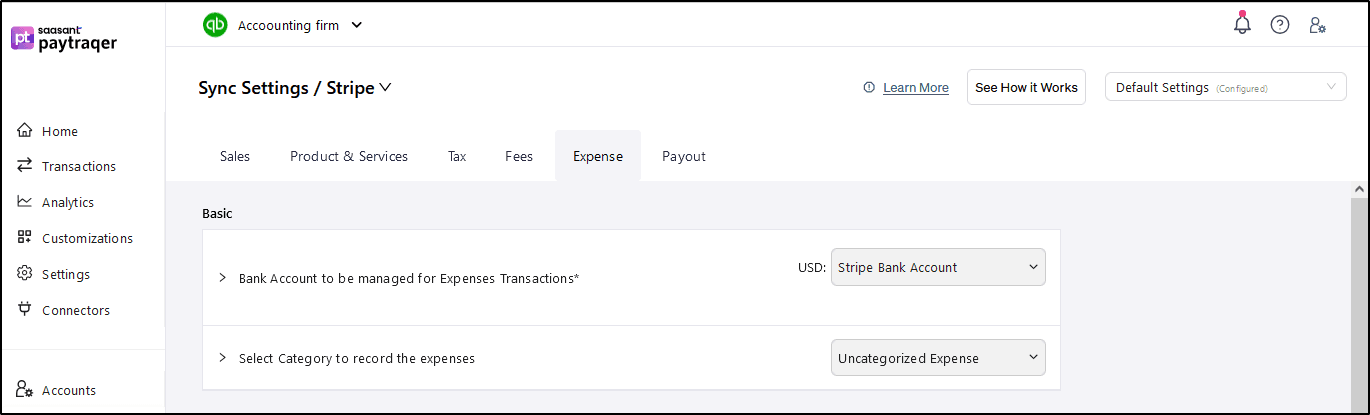Open Transactions from the sidebar

pyautogui.click(x=78, y=166)
